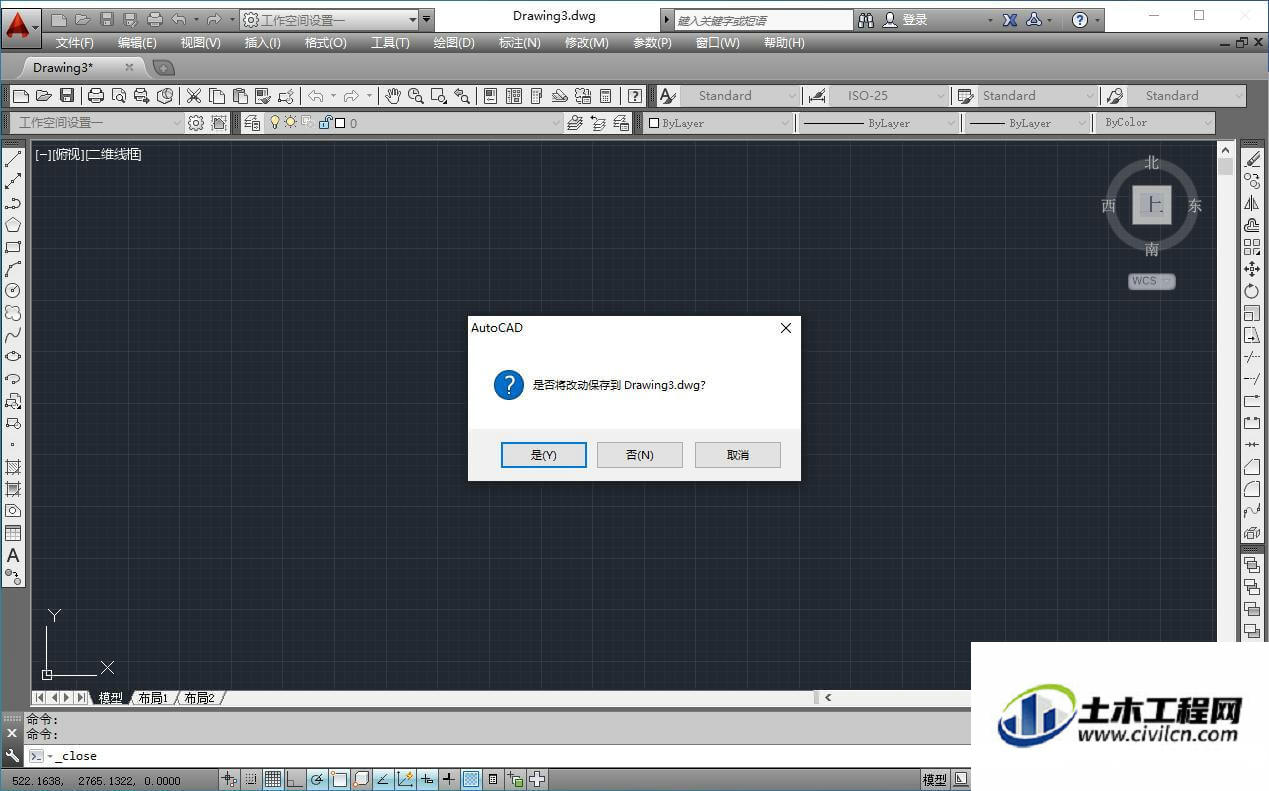Click the [俯视] view control label
Viewport: 1269px width, 791px height.
tap(68, 154)
